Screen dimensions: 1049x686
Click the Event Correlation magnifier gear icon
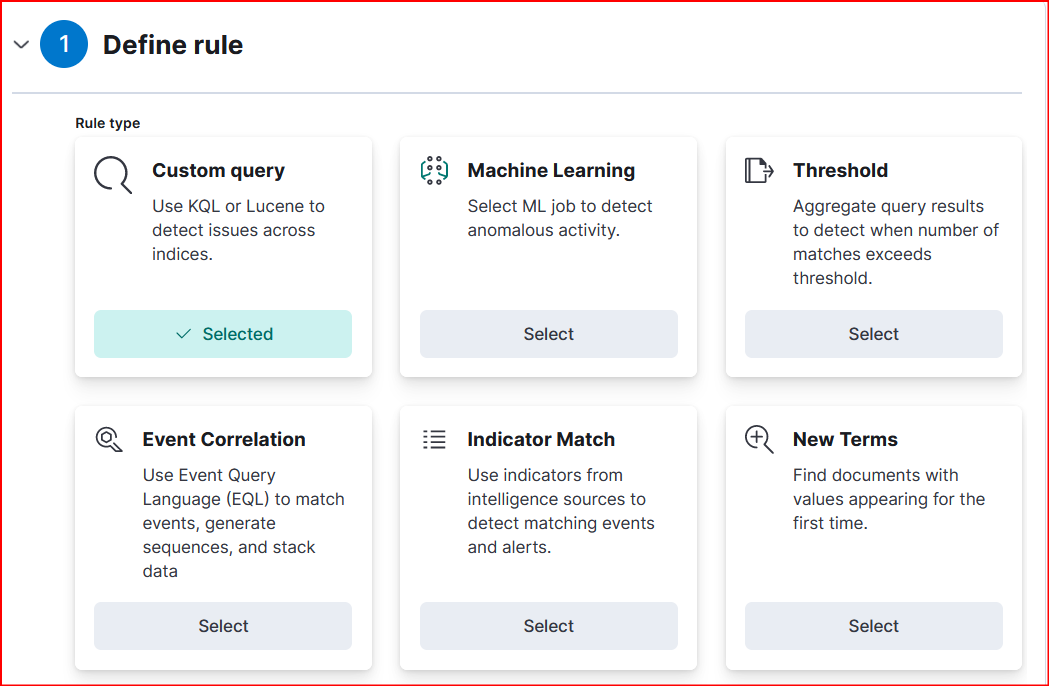[109, 438]
